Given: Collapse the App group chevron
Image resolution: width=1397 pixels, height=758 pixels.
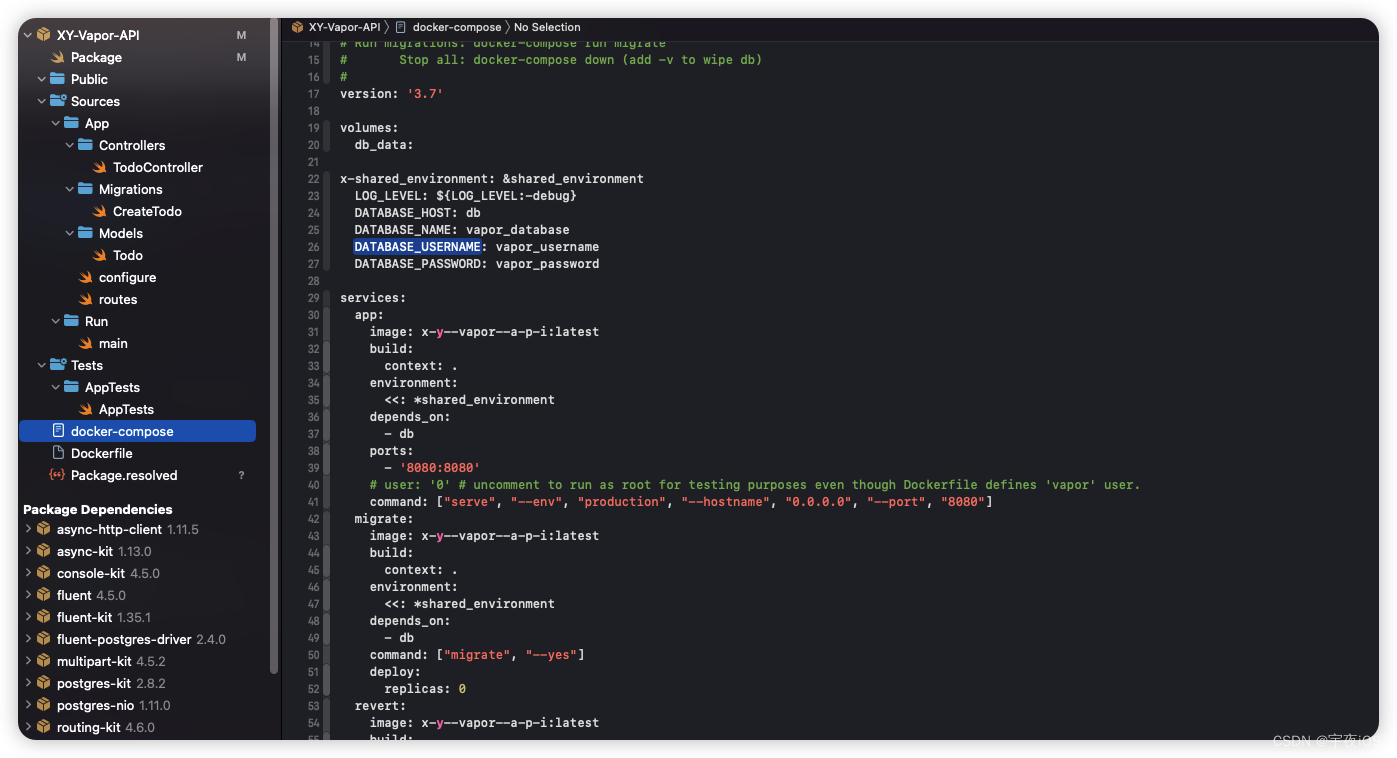Looking at the screenshot, I should [56, 123].
